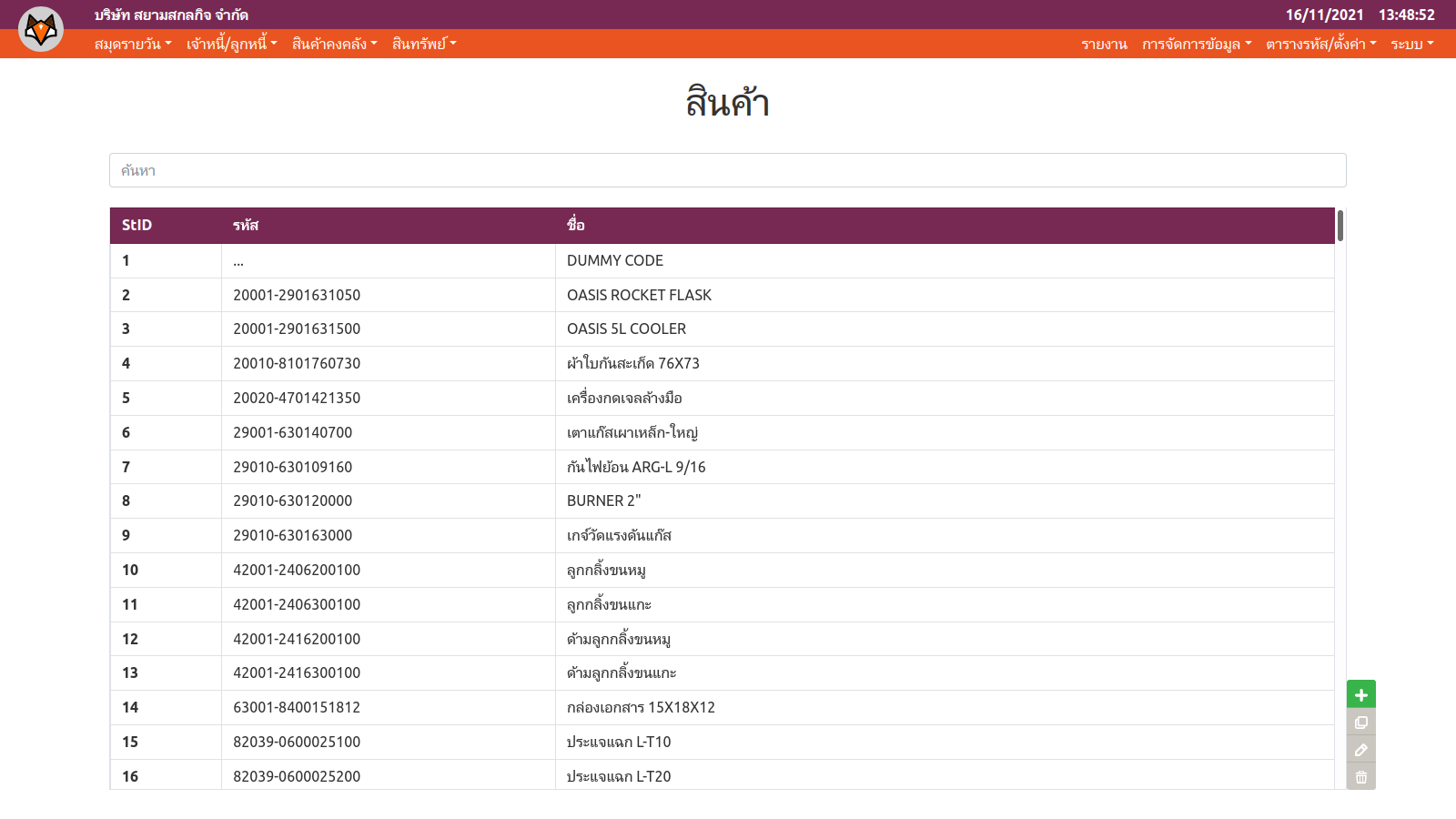The image size is (1456, 819).
Task: Select ผ้าใบกันสะเก็ด 76X73 row
Action: tap(723, 363)
